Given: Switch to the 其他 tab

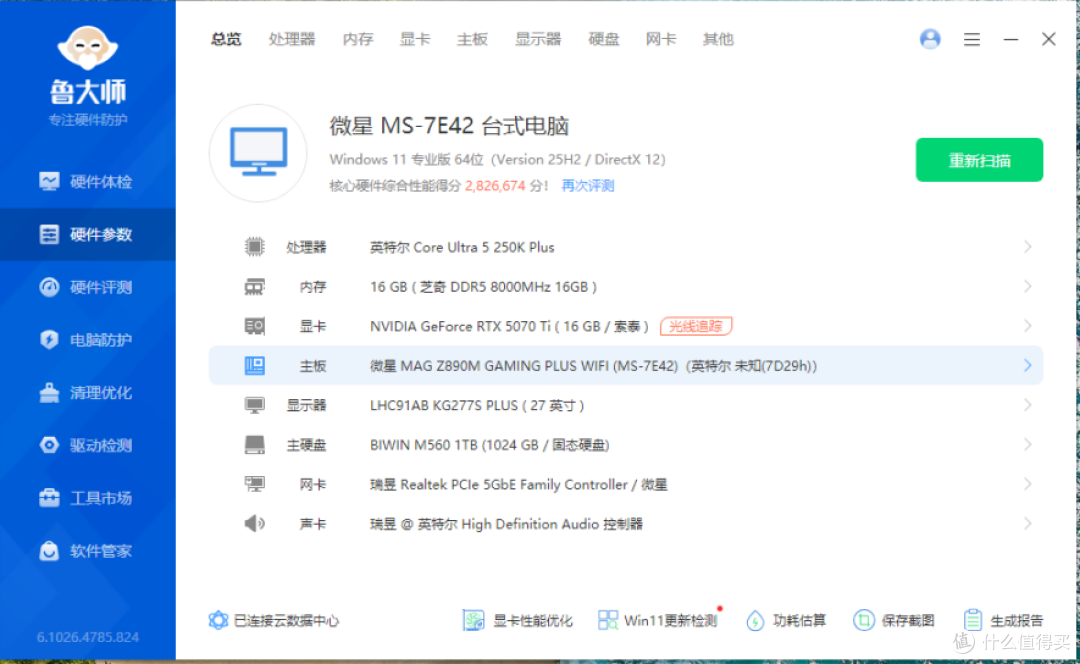Looking at the screenshot, I should (718, 39).
